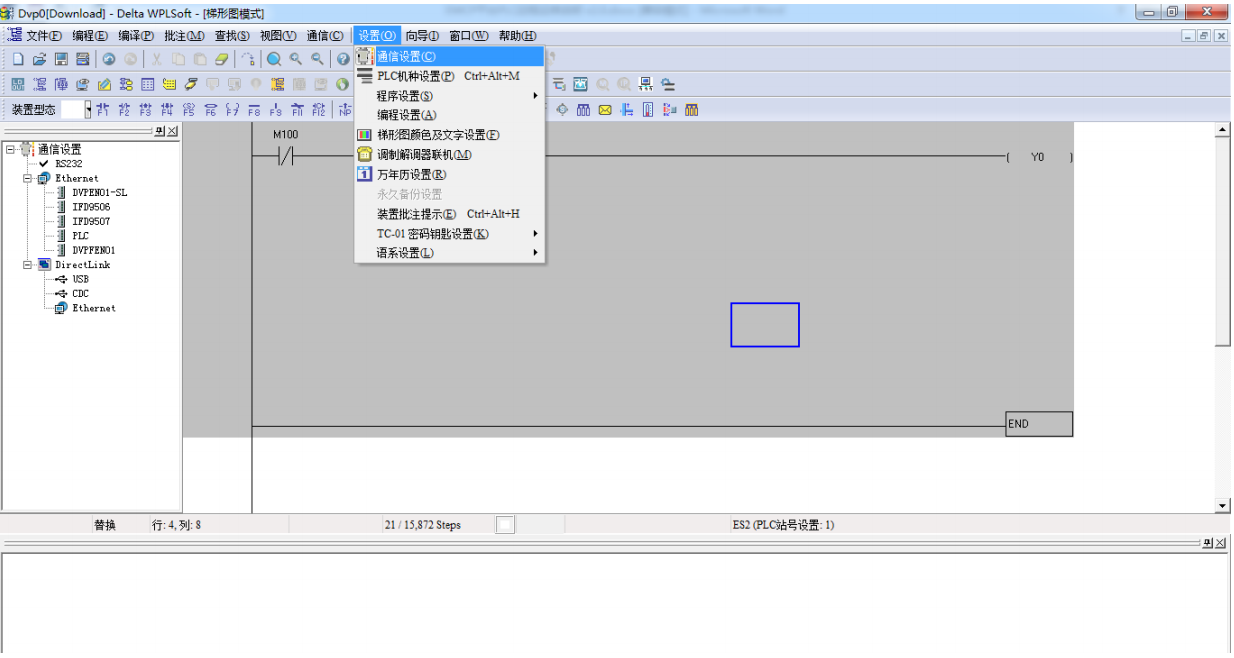Select IFD9507 tree node
Viewport: 1234px width, 658px height.
91,221
